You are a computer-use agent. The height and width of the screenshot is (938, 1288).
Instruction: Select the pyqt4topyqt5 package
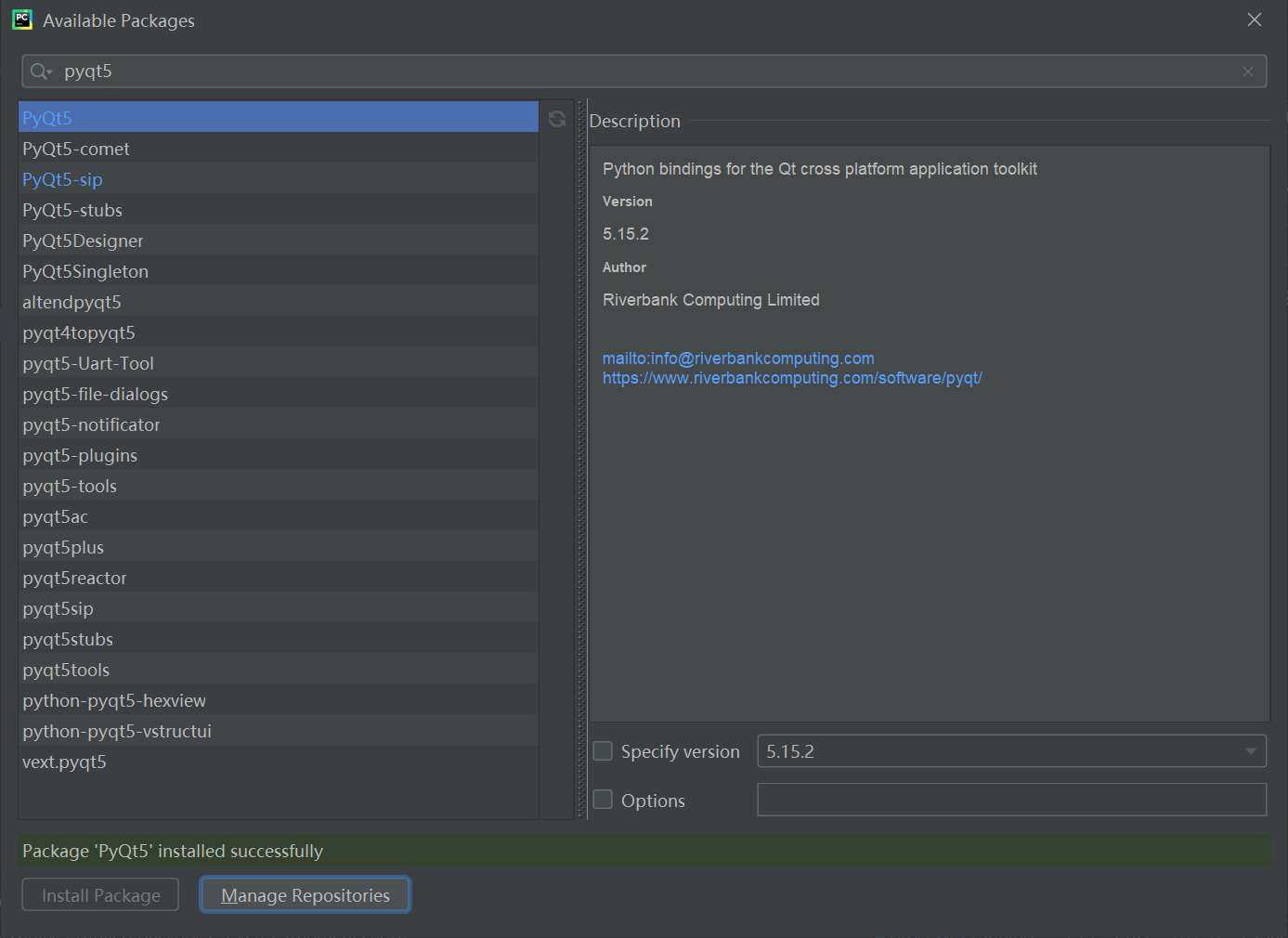click(x=279, y=332)
